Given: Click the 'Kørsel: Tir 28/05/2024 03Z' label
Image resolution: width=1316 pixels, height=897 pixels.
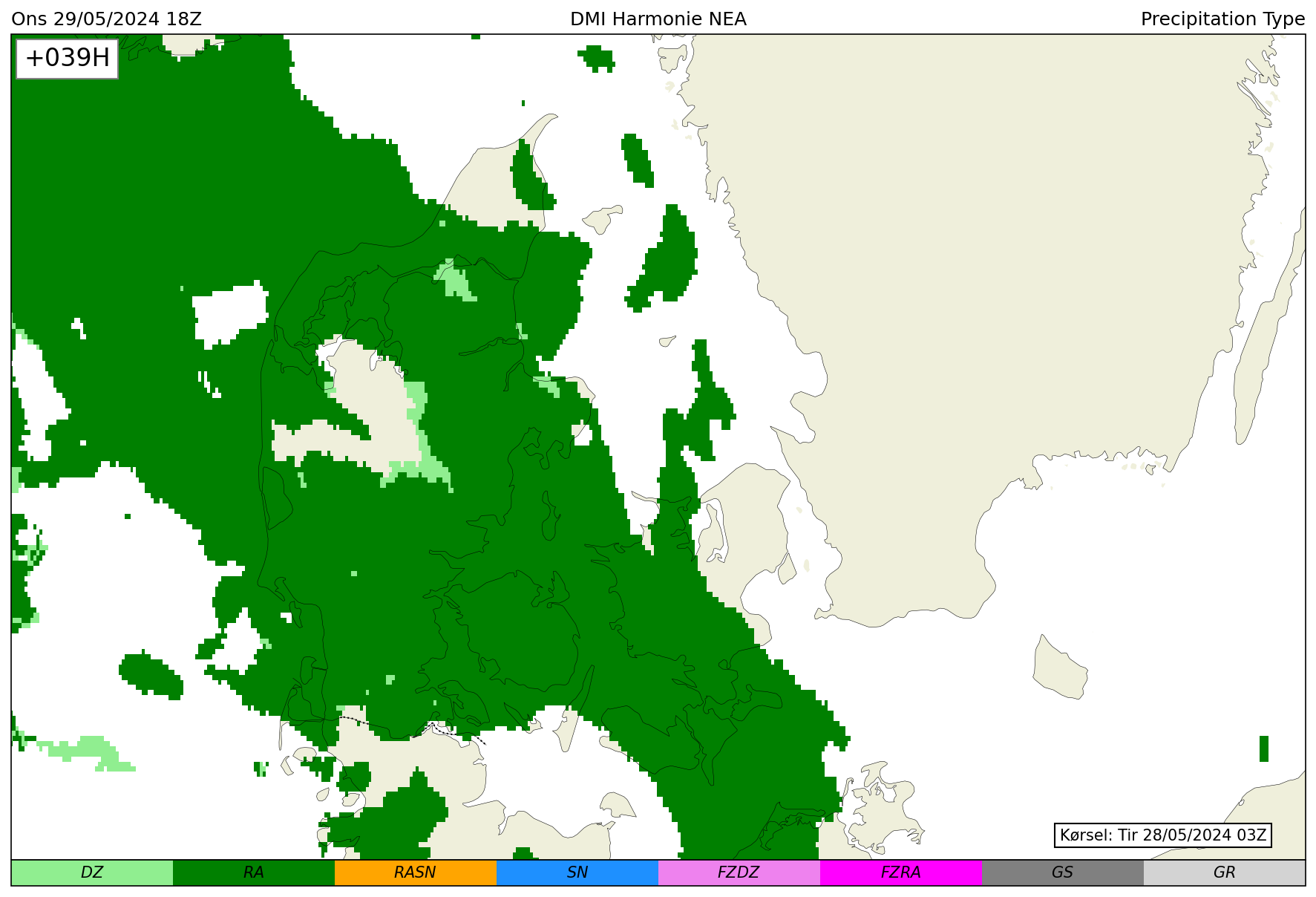Looking at the screenshot, I should [1163, 835].
